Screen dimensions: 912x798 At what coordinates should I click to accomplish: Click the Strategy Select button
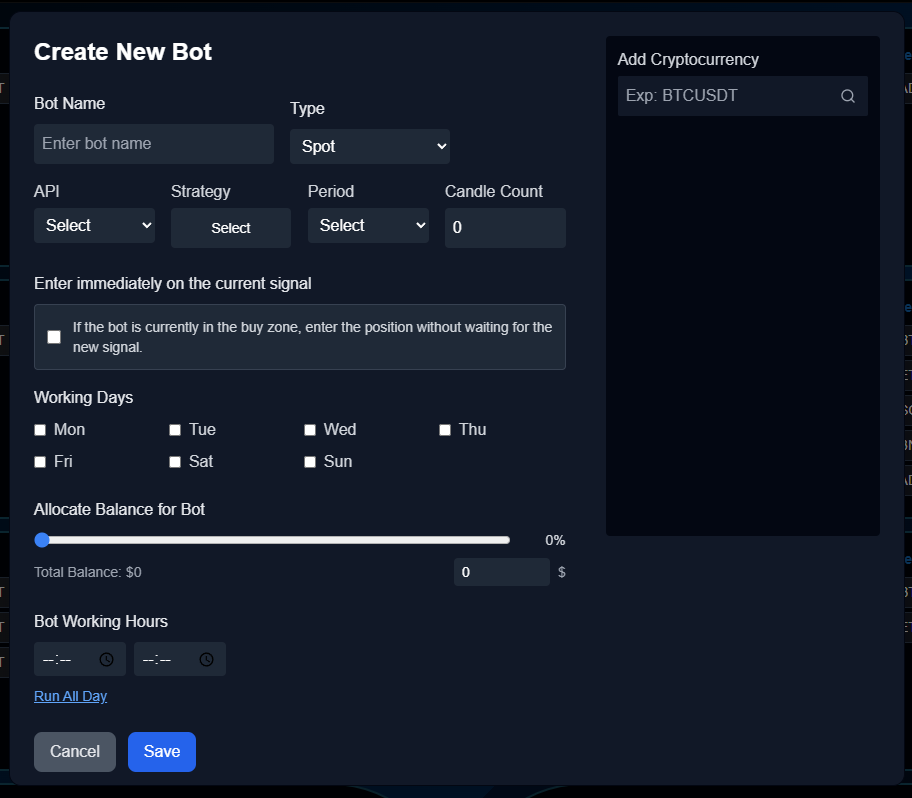coord(231,228)
